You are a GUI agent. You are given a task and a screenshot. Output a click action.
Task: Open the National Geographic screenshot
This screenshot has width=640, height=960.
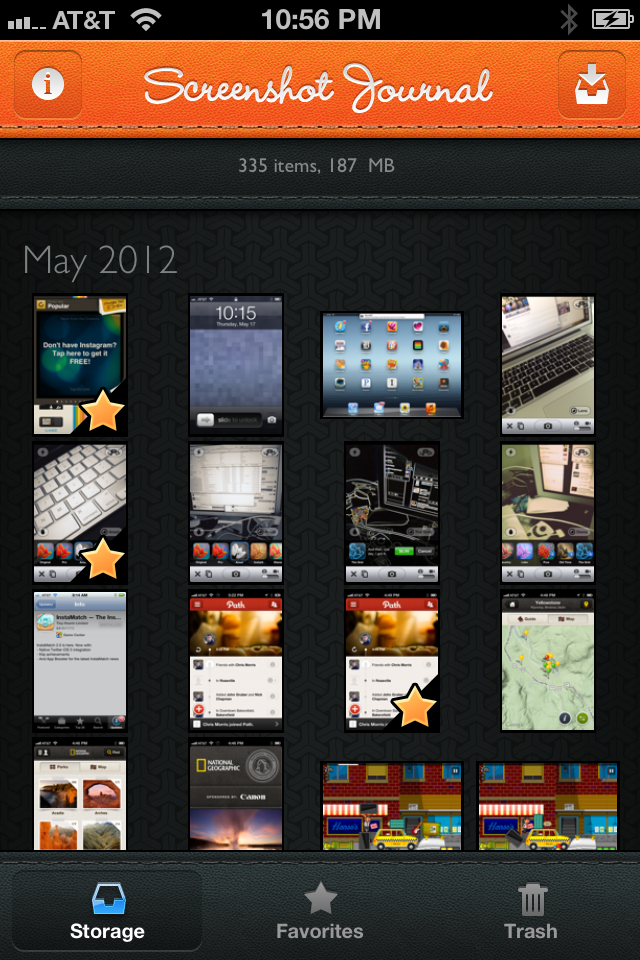tap(236, 795)
